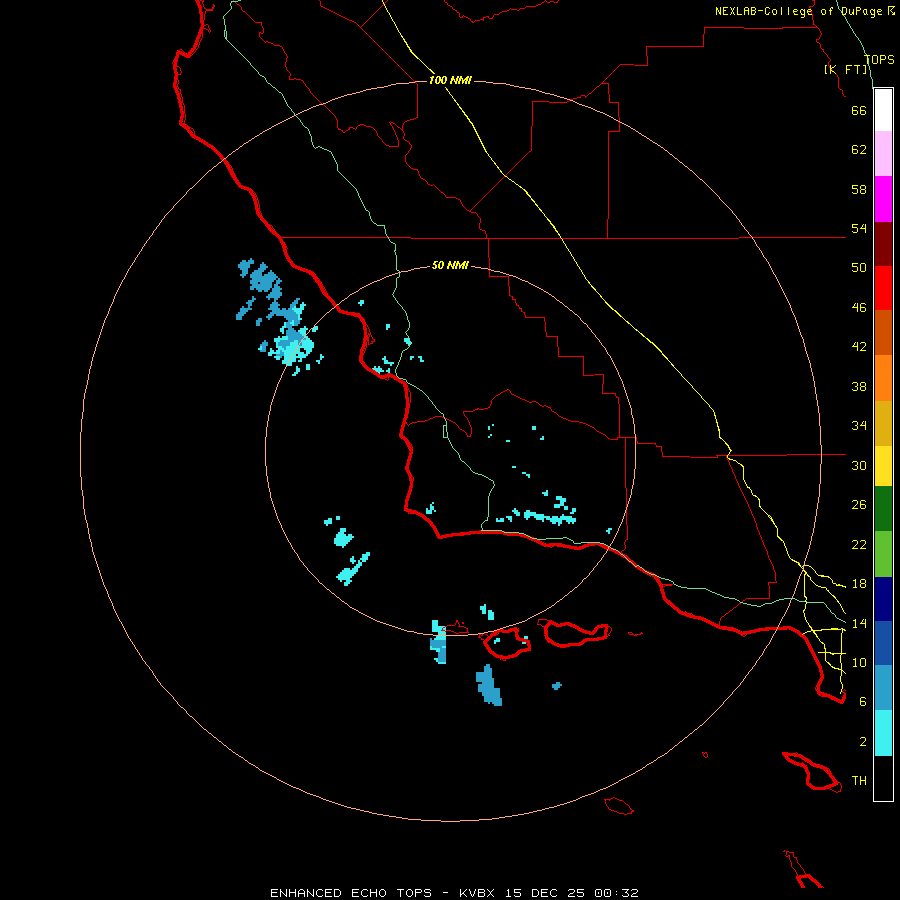Click the '100 NMI' range ring label
Viewport: 900px width, 900px height.
(450, 80)
